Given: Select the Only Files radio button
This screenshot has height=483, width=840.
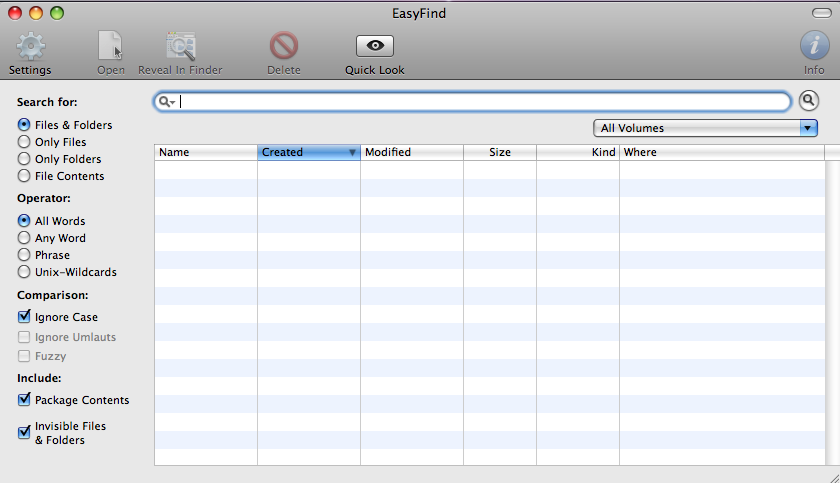Looking at the screenshot, I should tap(24, 142).
